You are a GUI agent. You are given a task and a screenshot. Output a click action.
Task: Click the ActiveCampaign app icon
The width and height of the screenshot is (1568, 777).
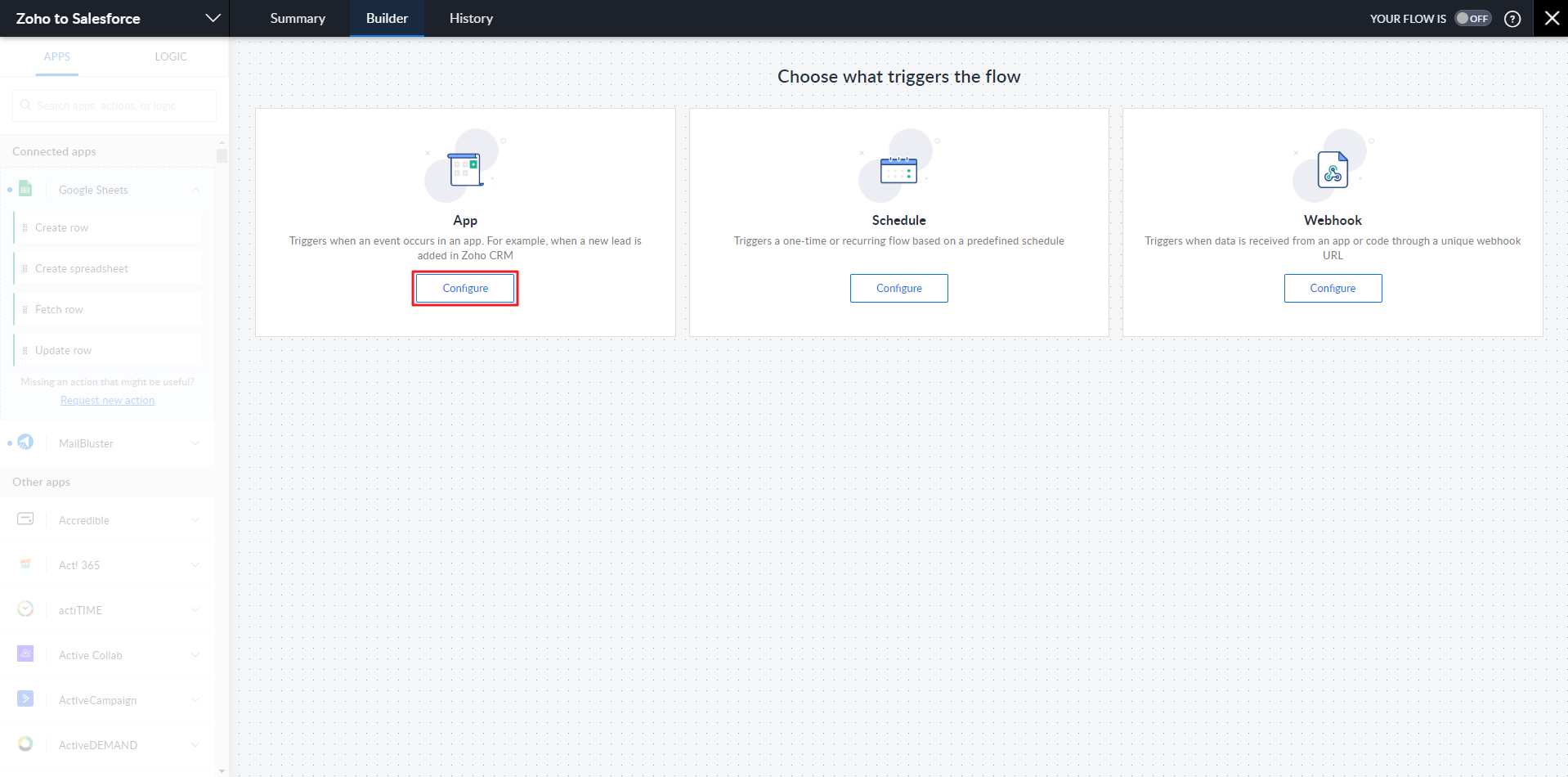(25, 699)
